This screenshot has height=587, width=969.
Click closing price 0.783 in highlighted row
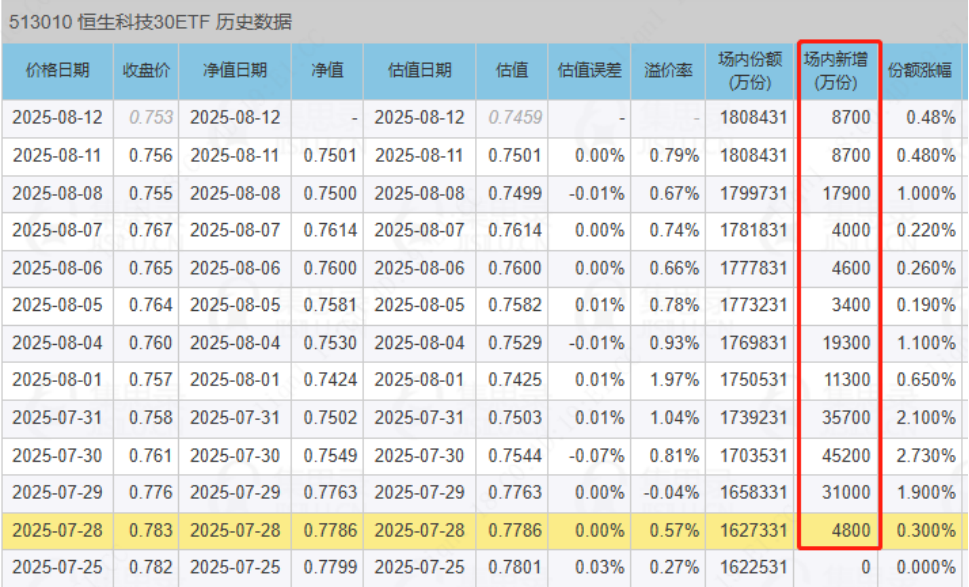[151, 531]
